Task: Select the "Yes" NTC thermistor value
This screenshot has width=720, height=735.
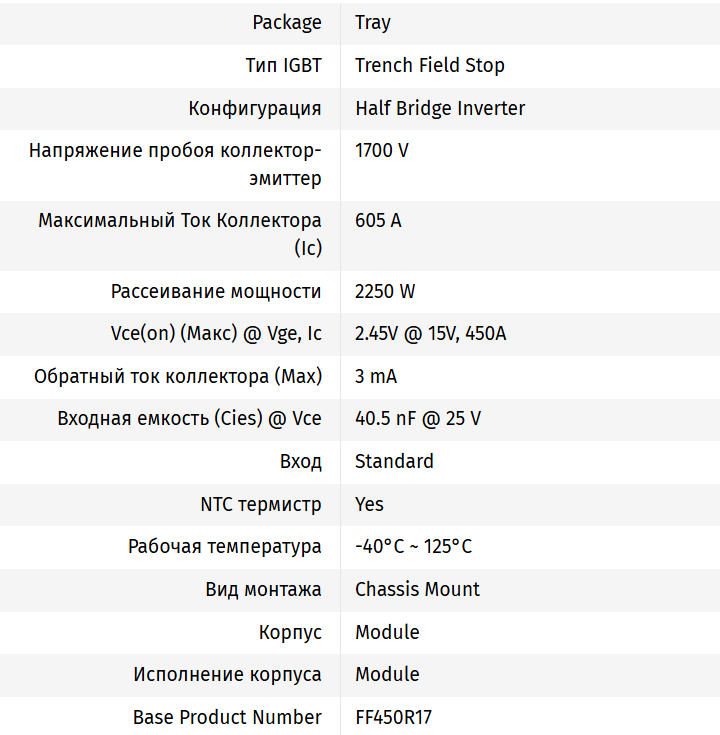Action: [x=369, y=504]
